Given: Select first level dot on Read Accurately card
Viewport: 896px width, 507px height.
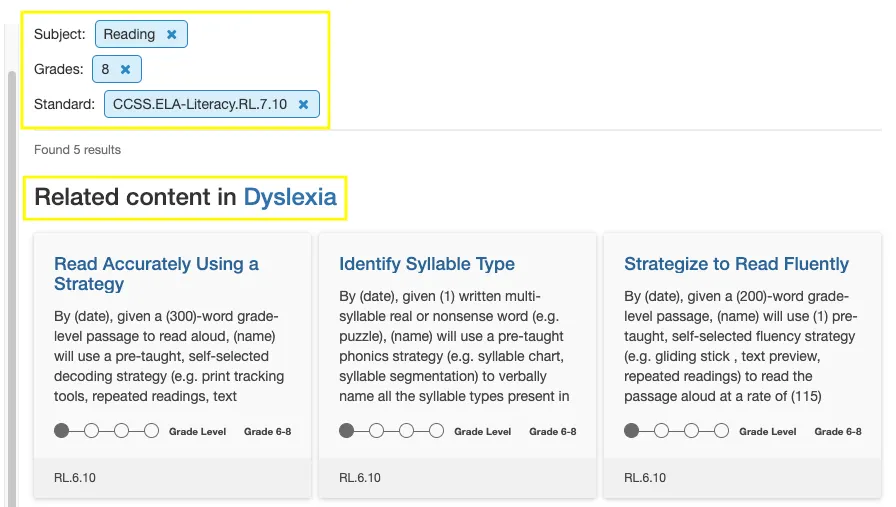Looking at the screenshot, I should point(62,431).
